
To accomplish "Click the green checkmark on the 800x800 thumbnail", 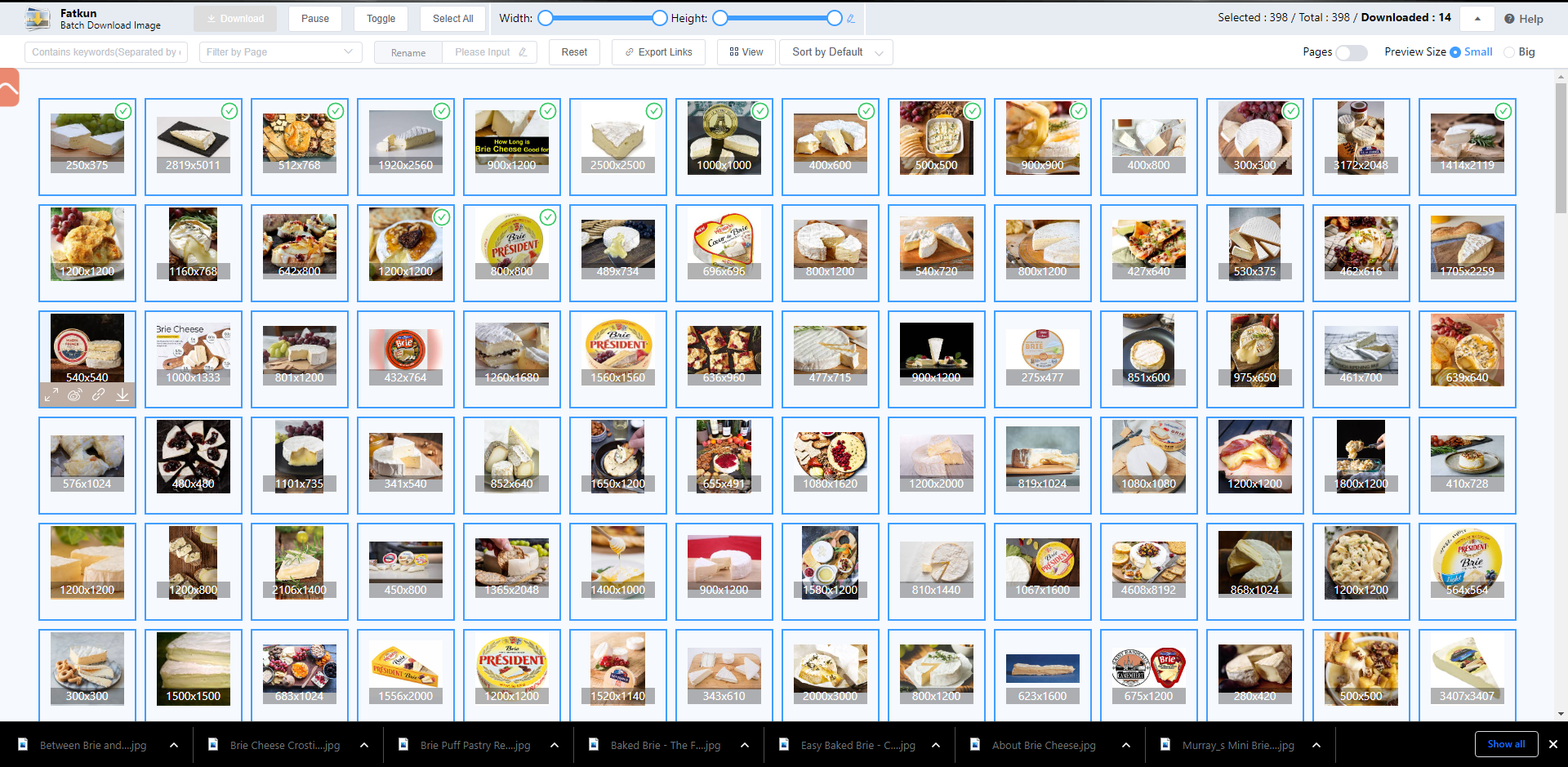I will pos(548,217).
